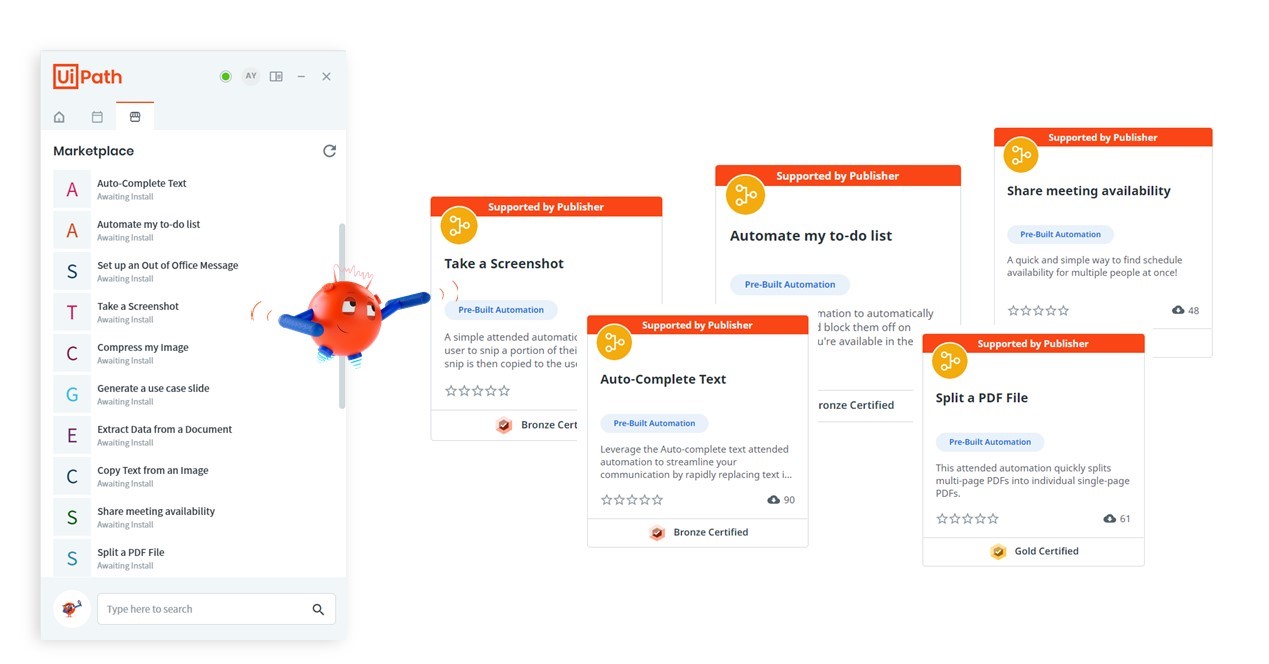Select Take a Screenshot list entry
Image resolution: width=1269 pixels, height=664 pixels.
click(195, 312)
